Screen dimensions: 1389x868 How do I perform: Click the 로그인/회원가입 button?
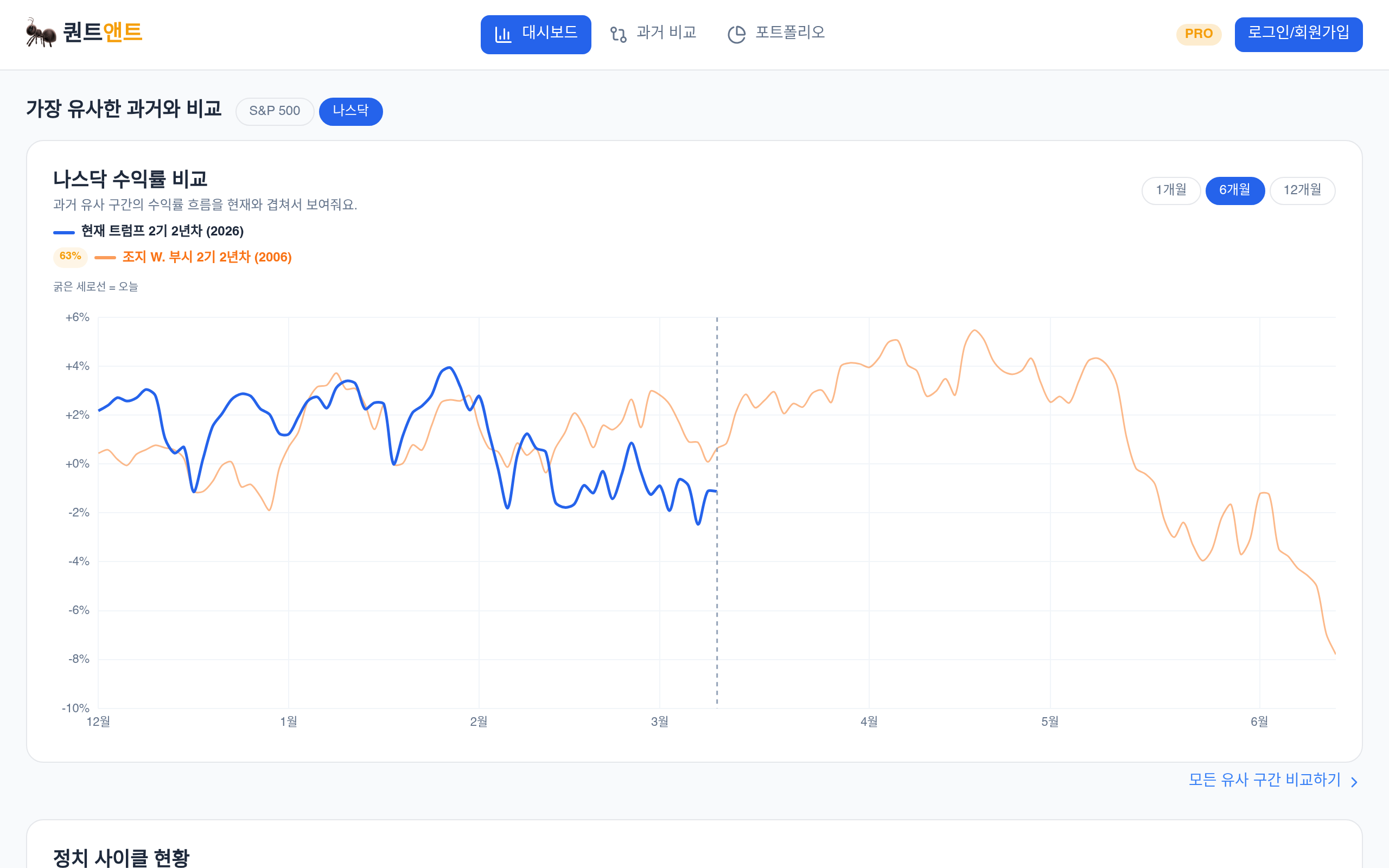coord(1298,34)
